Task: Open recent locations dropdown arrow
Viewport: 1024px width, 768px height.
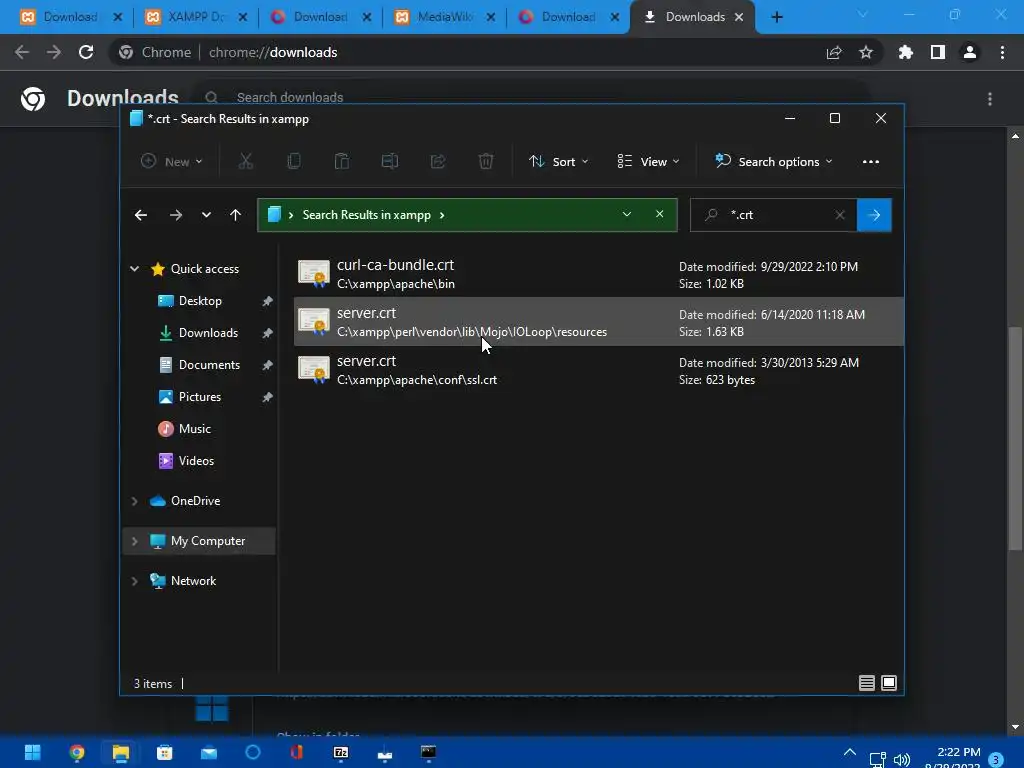Action: [206, 215]
